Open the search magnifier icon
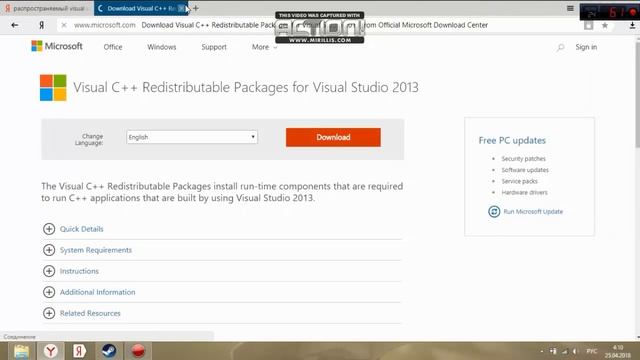This screenshot has width=640, height=360. (560, 47)
